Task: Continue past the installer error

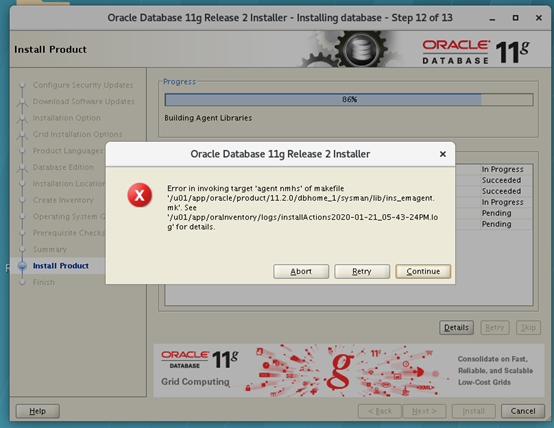Action: click(423, 271)
